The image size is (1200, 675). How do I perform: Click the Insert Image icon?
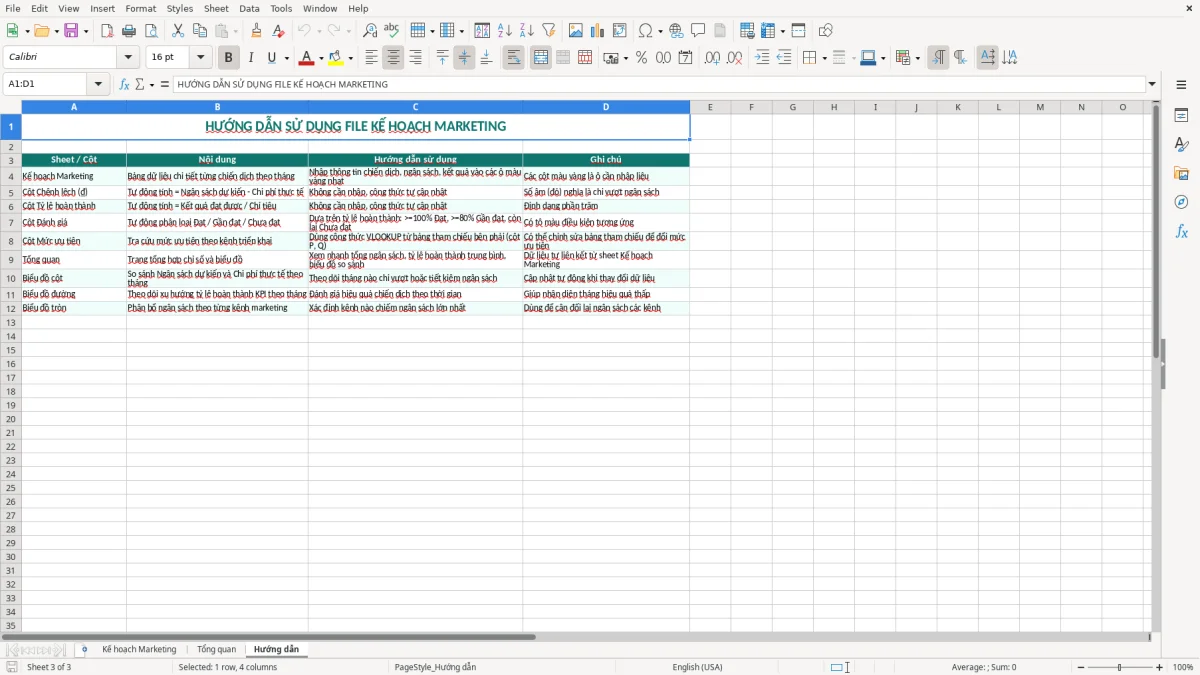(x=576, y=31)
